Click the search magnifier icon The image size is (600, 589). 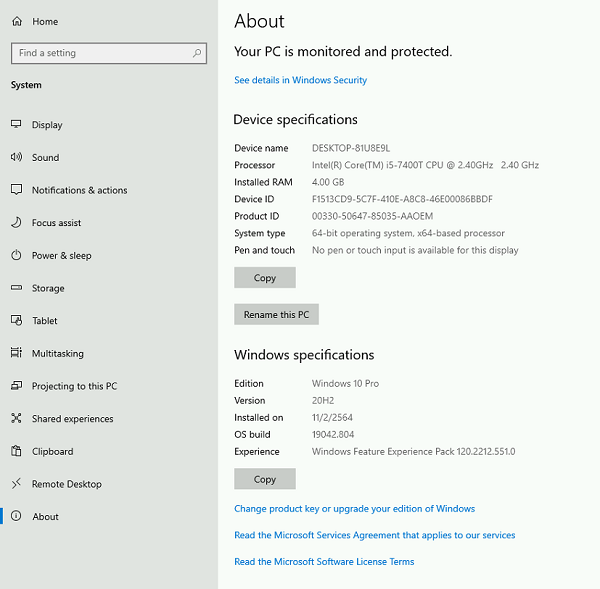(197, 53)
